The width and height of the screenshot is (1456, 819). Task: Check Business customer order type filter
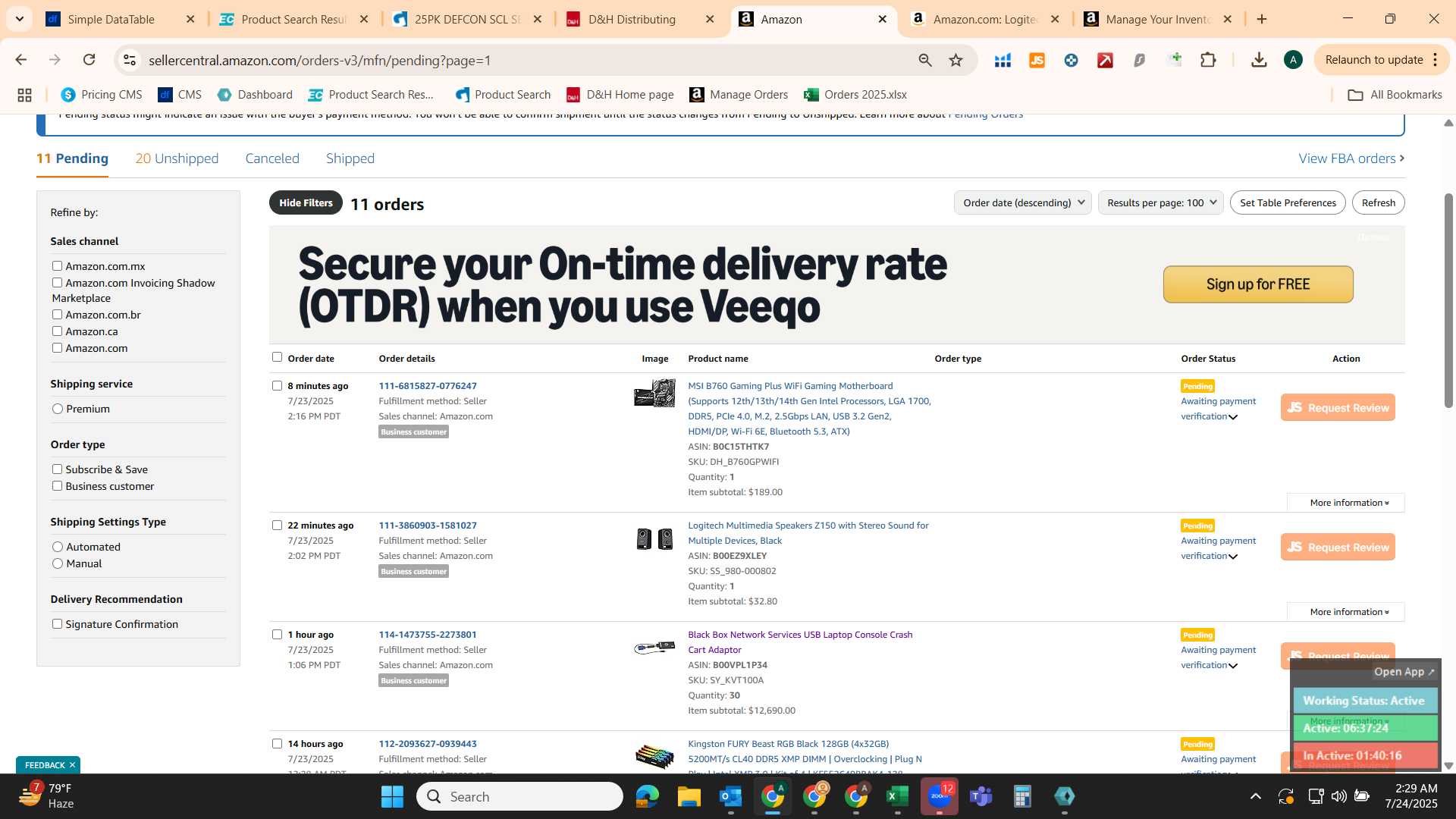57,485
